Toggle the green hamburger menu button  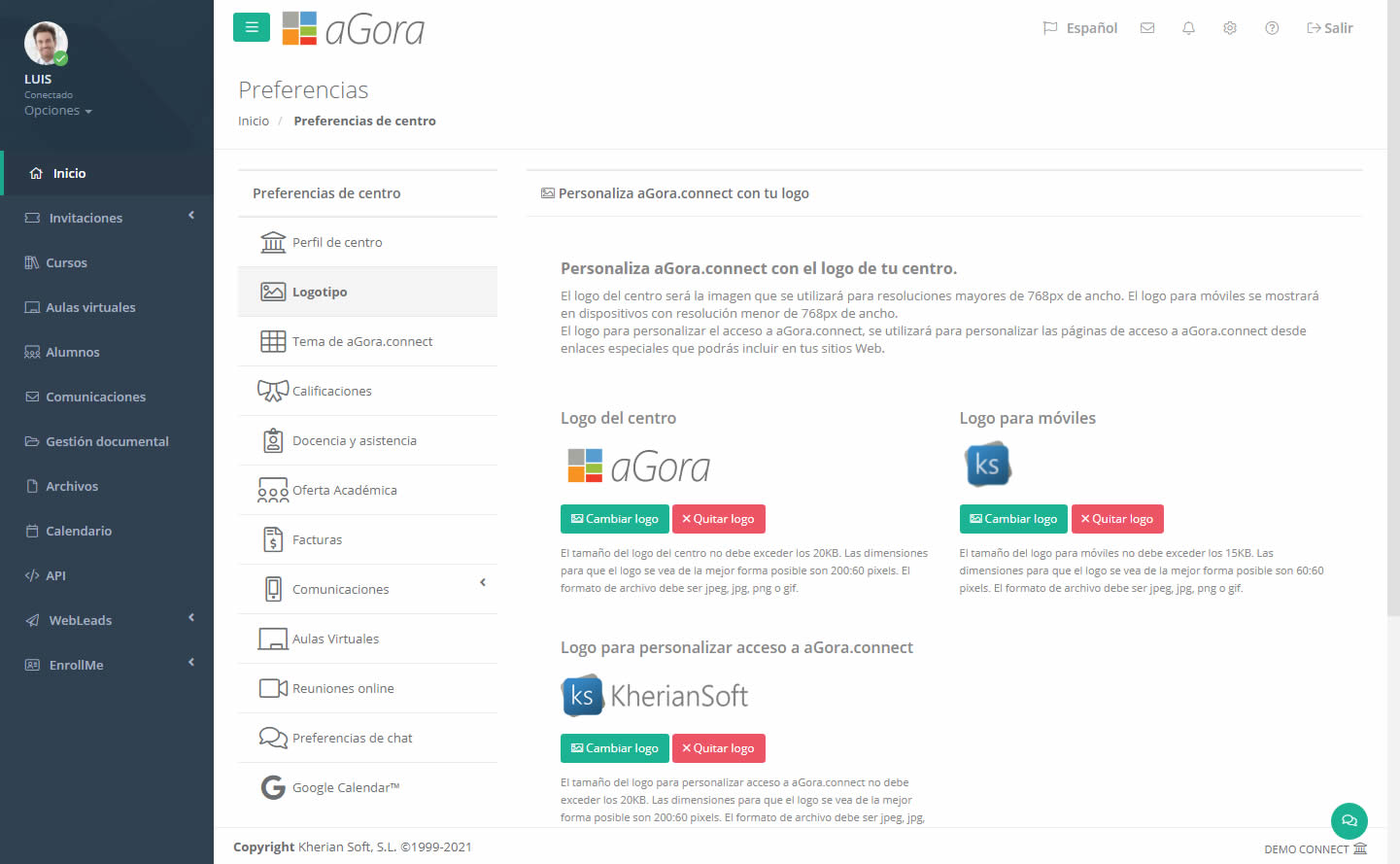point(252,27)
